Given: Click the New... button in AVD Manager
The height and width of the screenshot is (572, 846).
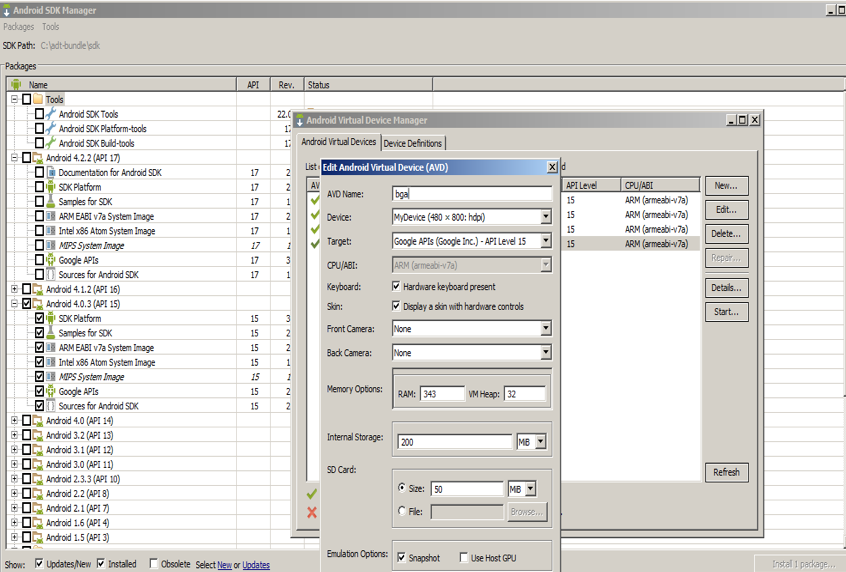Looking at the screenshot, I should (x=726, y=186).
